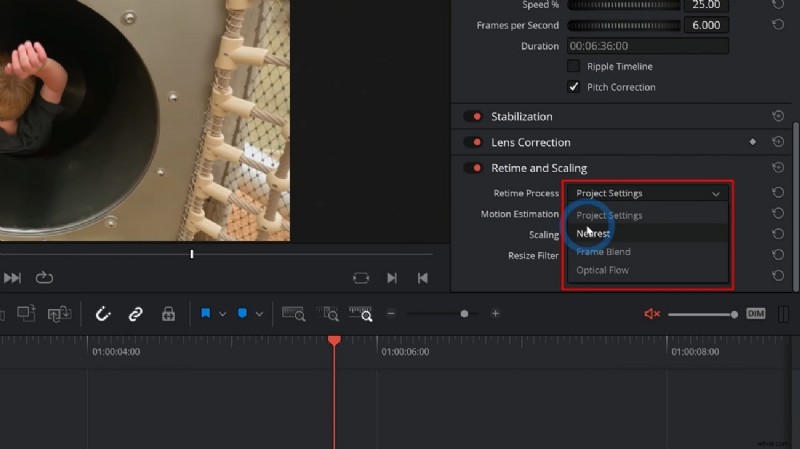Add blue marker to timeline
The width and height of the screenshot is (800, 449).
tap(242, 313)
